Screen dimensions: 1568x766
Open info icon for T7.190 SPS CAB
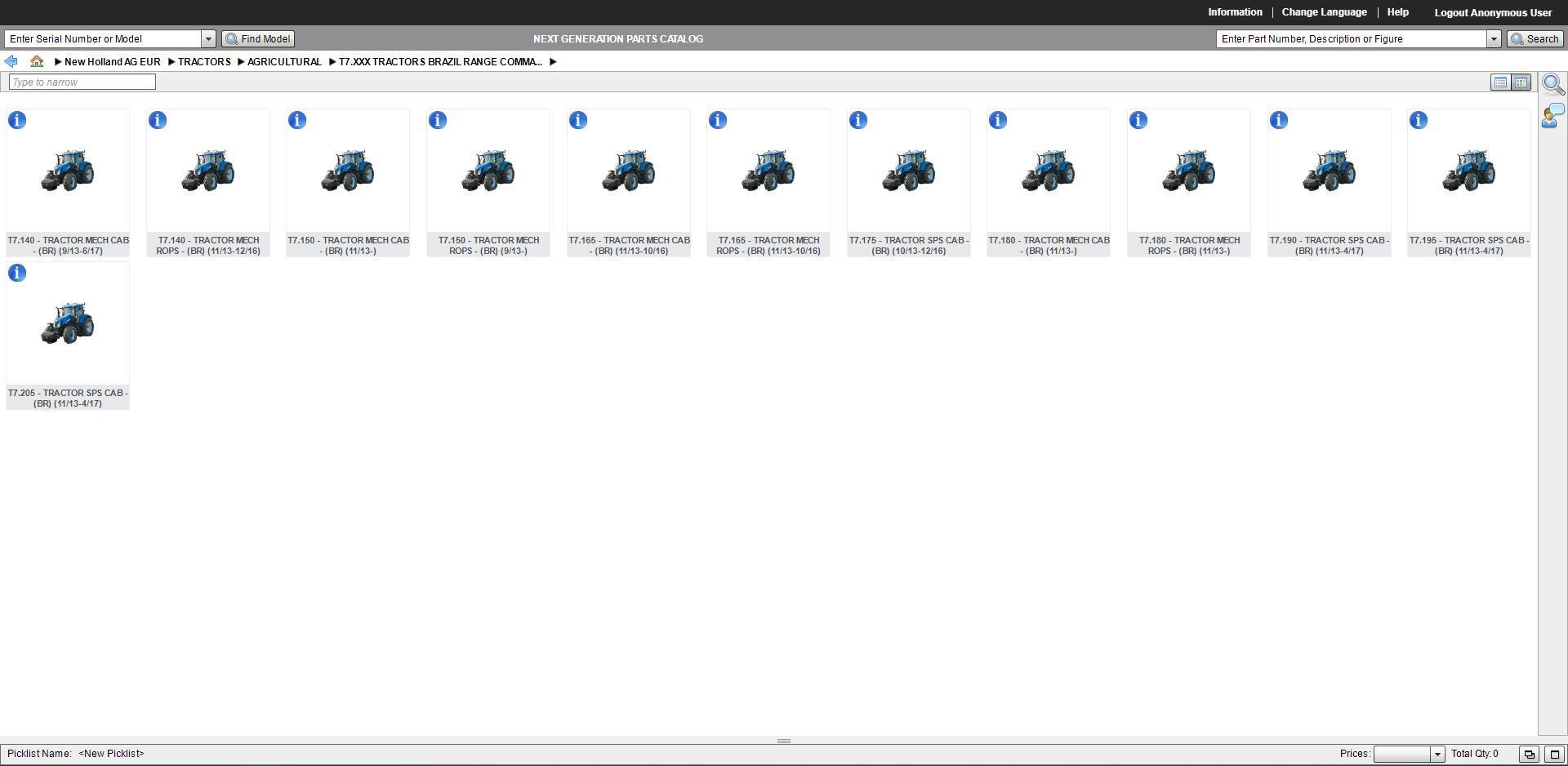[1279, 121]
